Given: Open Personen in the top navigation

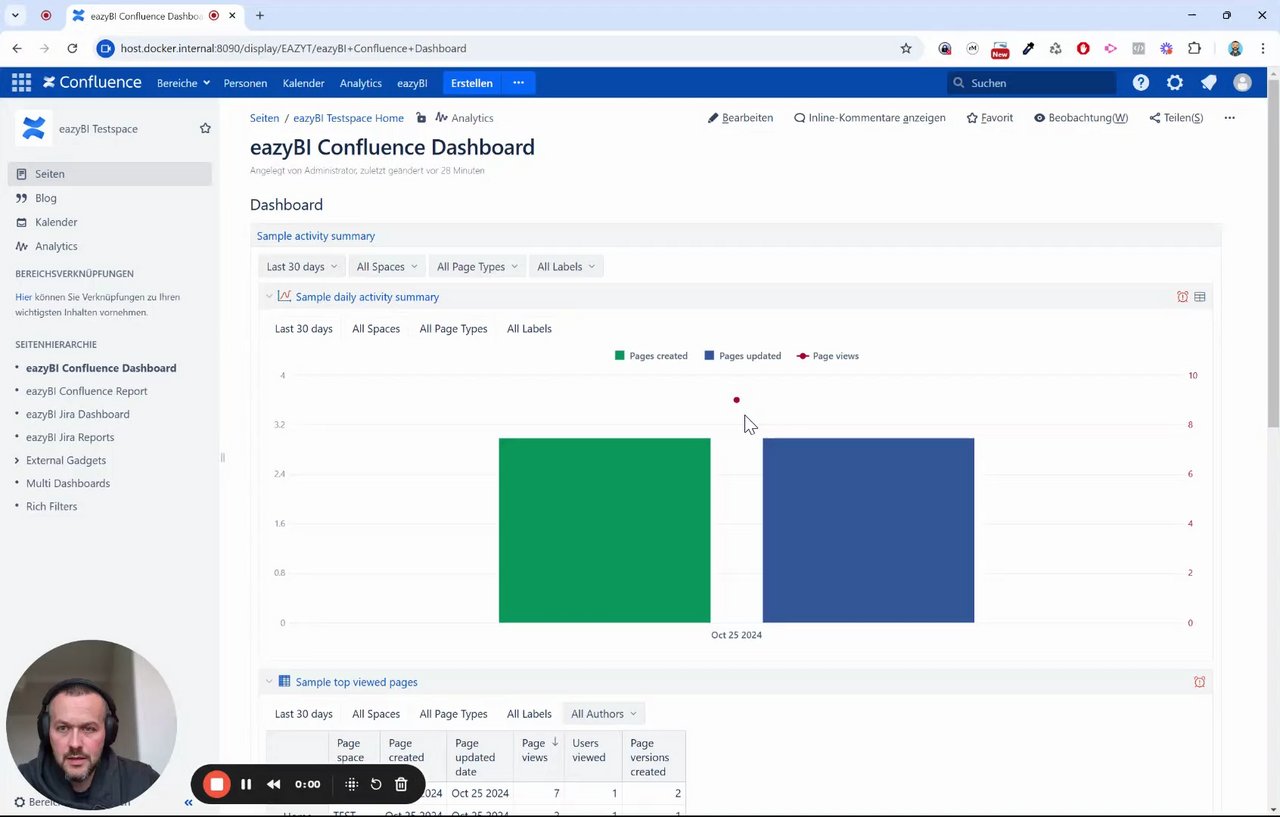Looking at the screenshot, I should 245,83.
